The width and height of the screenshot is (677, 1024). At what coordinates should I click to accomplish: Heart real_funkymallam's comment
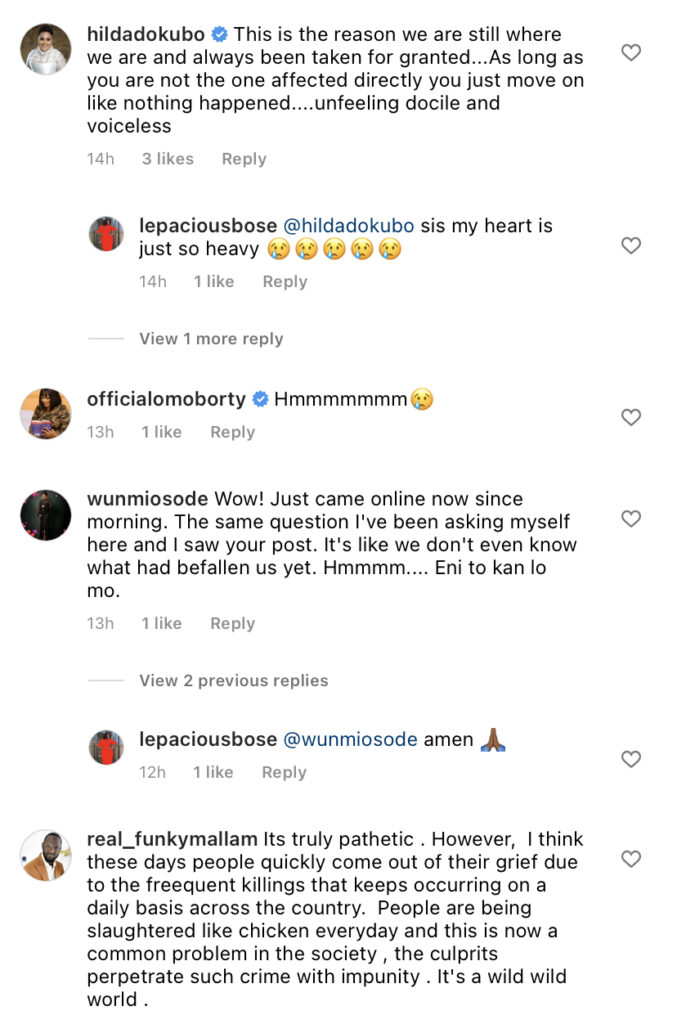(630, 859)
